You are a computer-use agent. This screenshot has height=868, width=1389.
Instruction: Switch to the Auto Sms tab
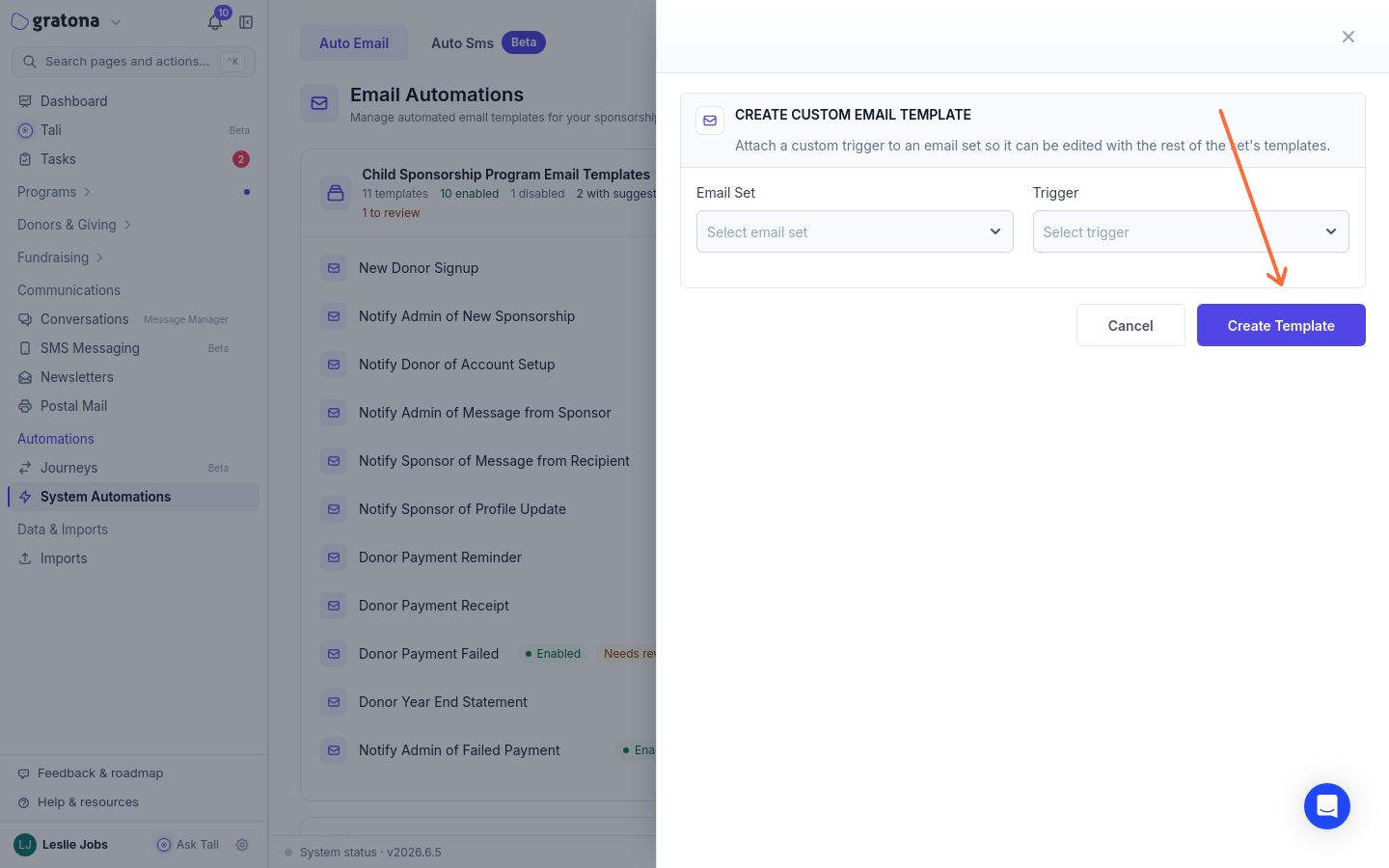[488, 43]
